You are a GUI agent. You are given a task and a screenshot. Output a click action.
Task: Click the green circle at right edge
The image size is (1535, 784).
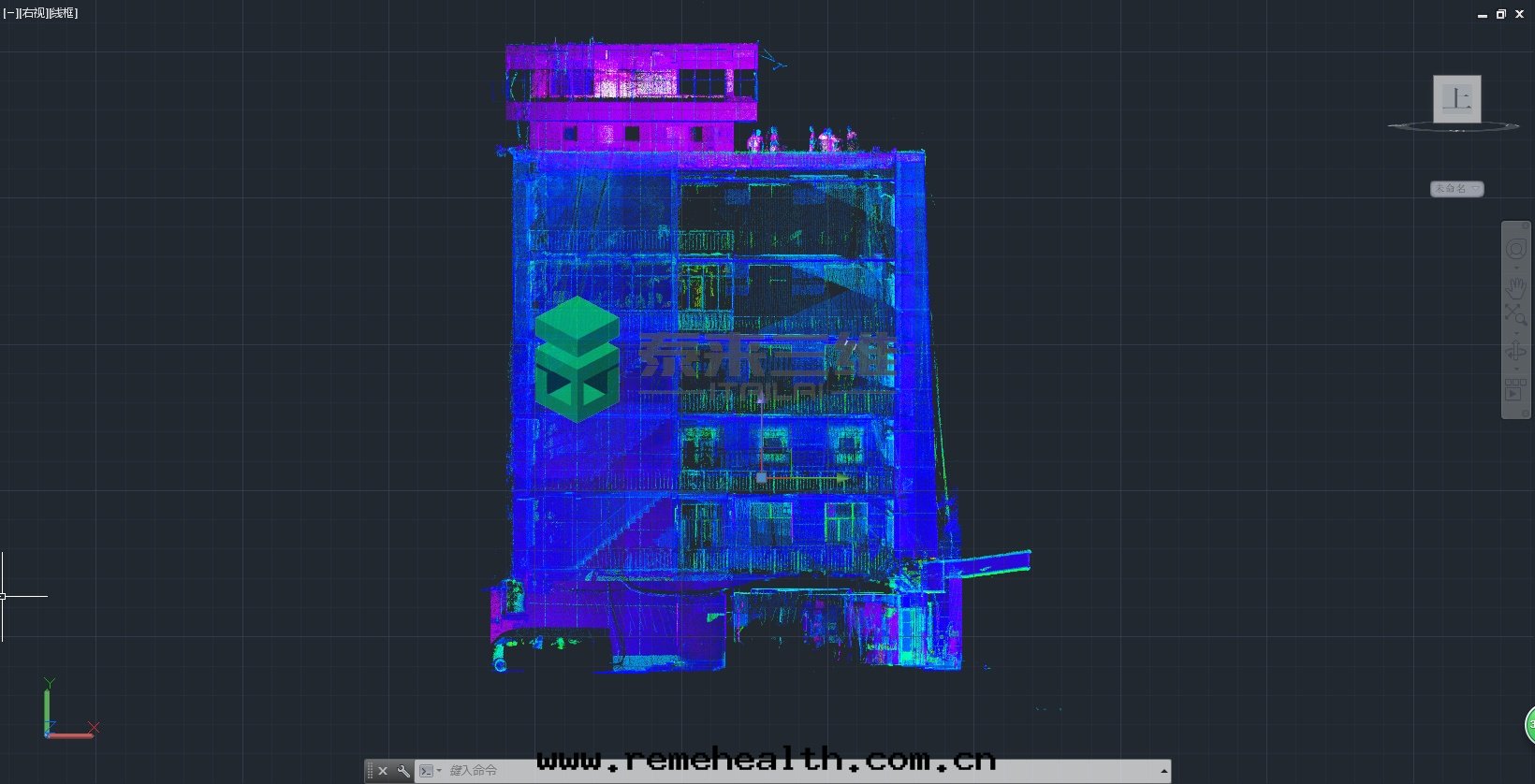pos(1530,724)
